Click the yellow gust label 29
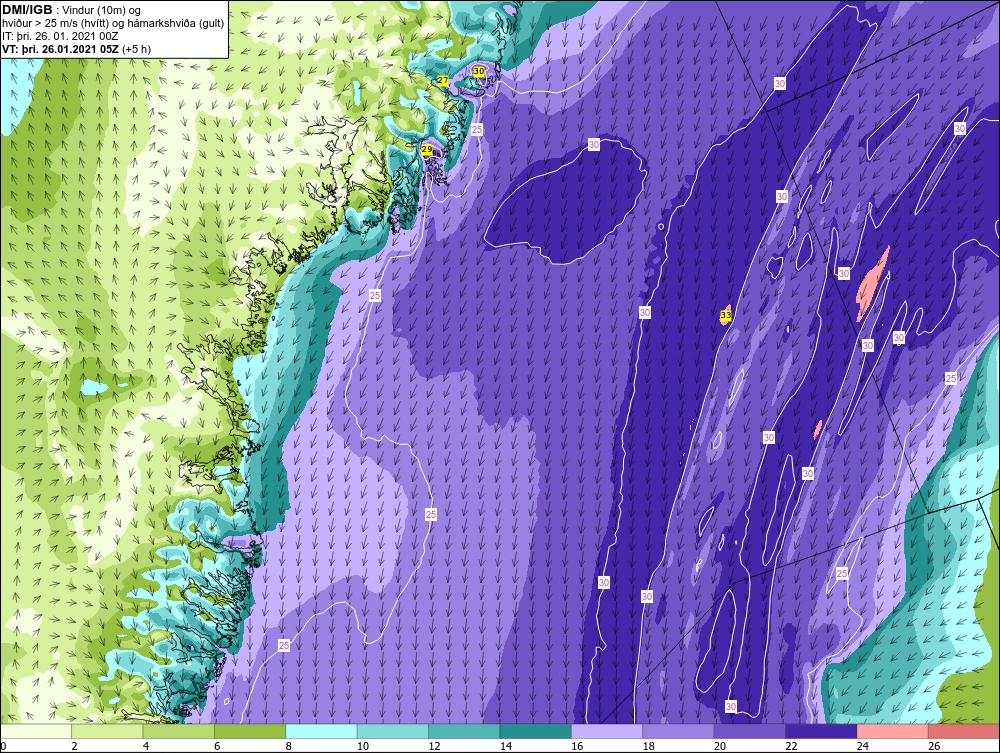Screen dimensions: 1000x753 (x=427, y=150)
